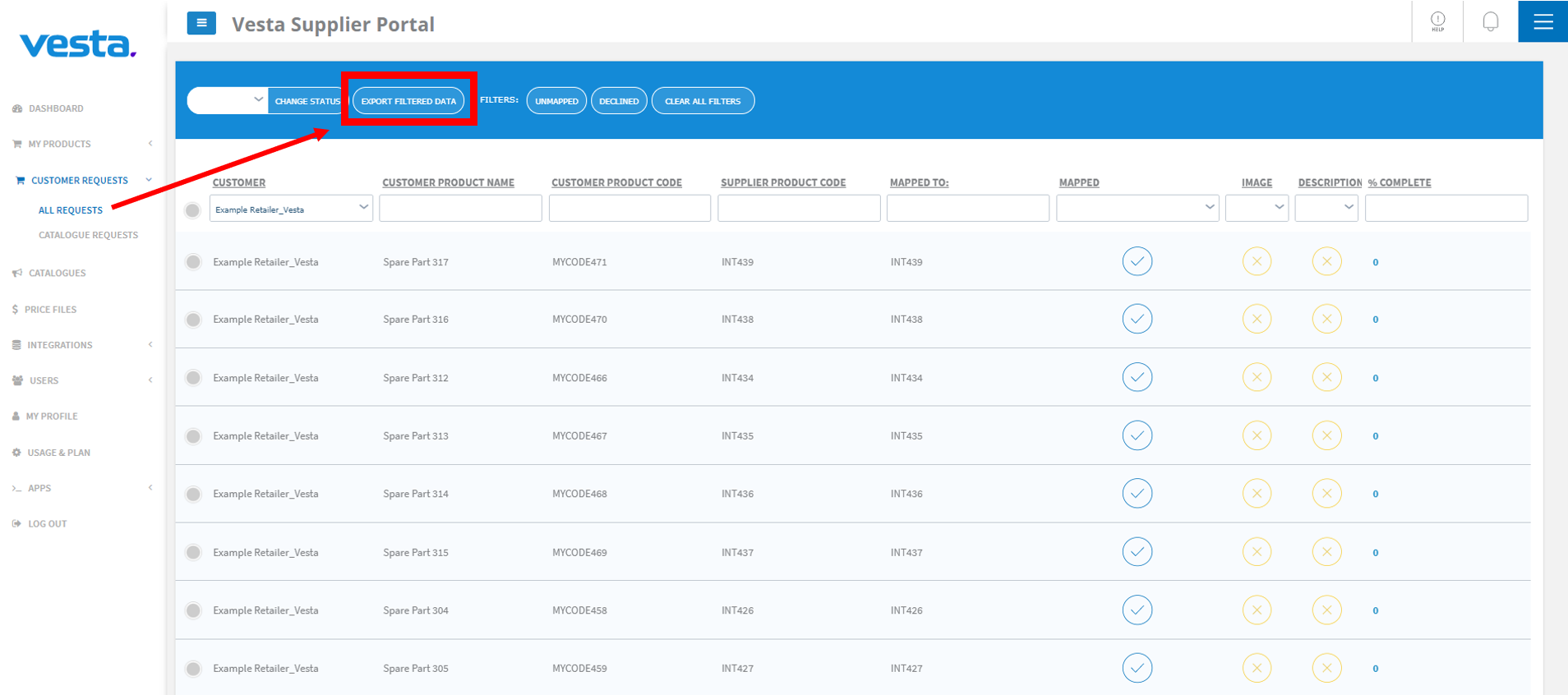This screenshot has height=695, width=1568.
Task: Select the row radio for Spare Part 312
Action: click(193, 378)
